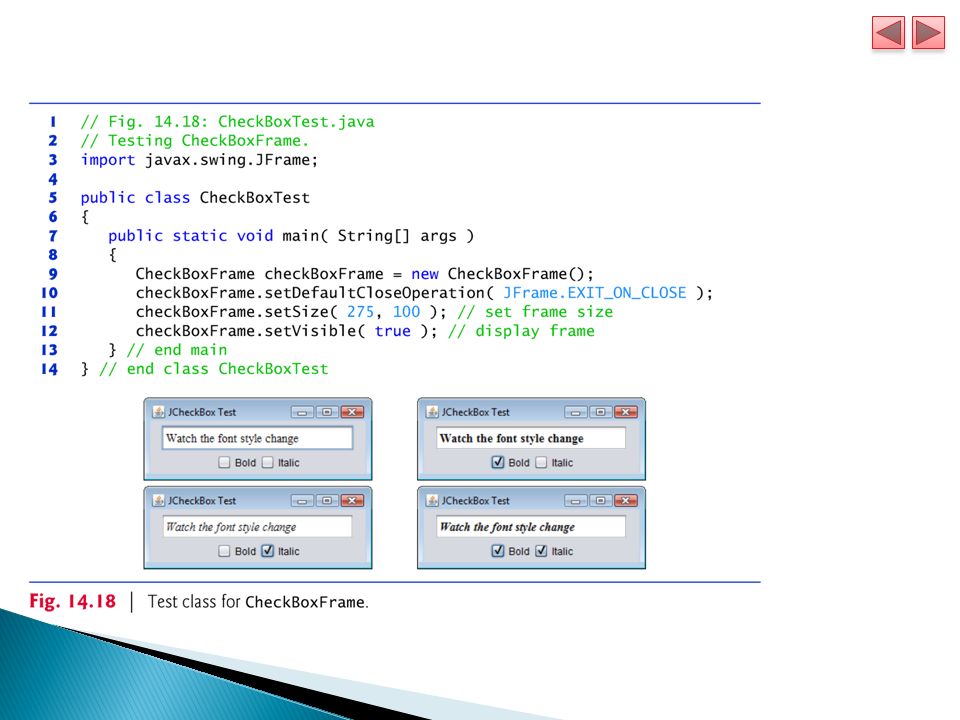Maximize the plain-text JCheckBox Test window

(327, 412)
